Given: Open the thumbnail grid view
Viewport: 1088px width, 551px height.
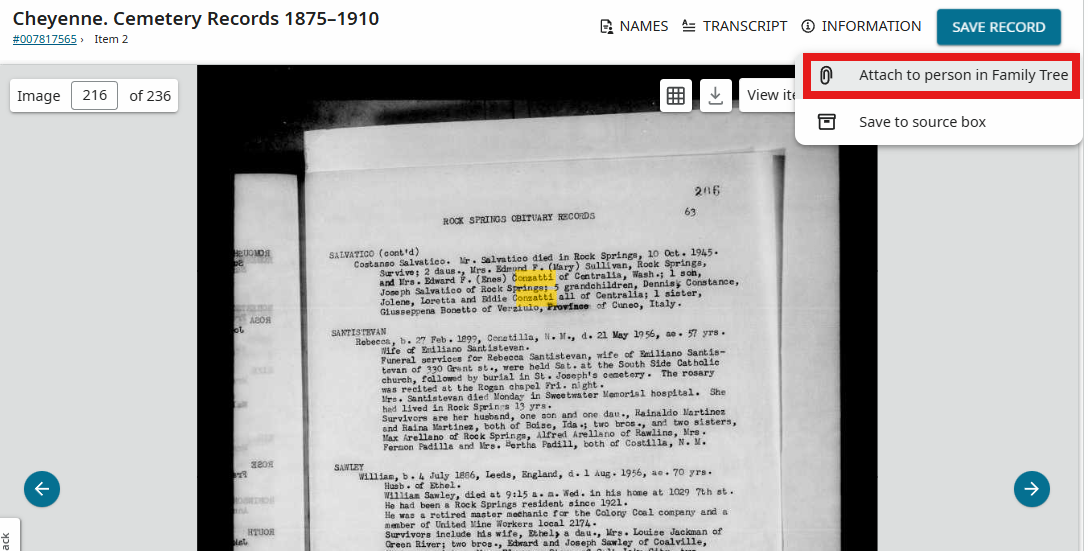Looking at the screenshot, I should [676, 95].
